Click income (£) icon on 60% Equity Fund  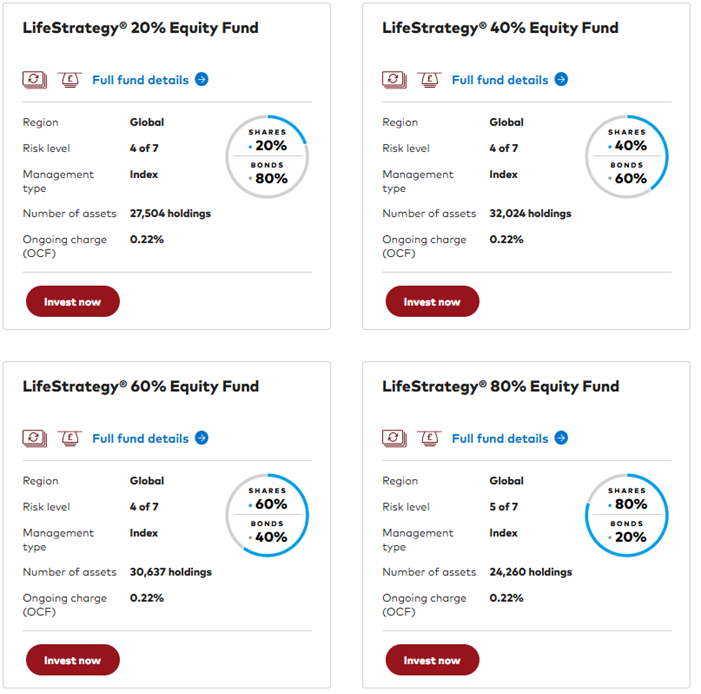70,438
